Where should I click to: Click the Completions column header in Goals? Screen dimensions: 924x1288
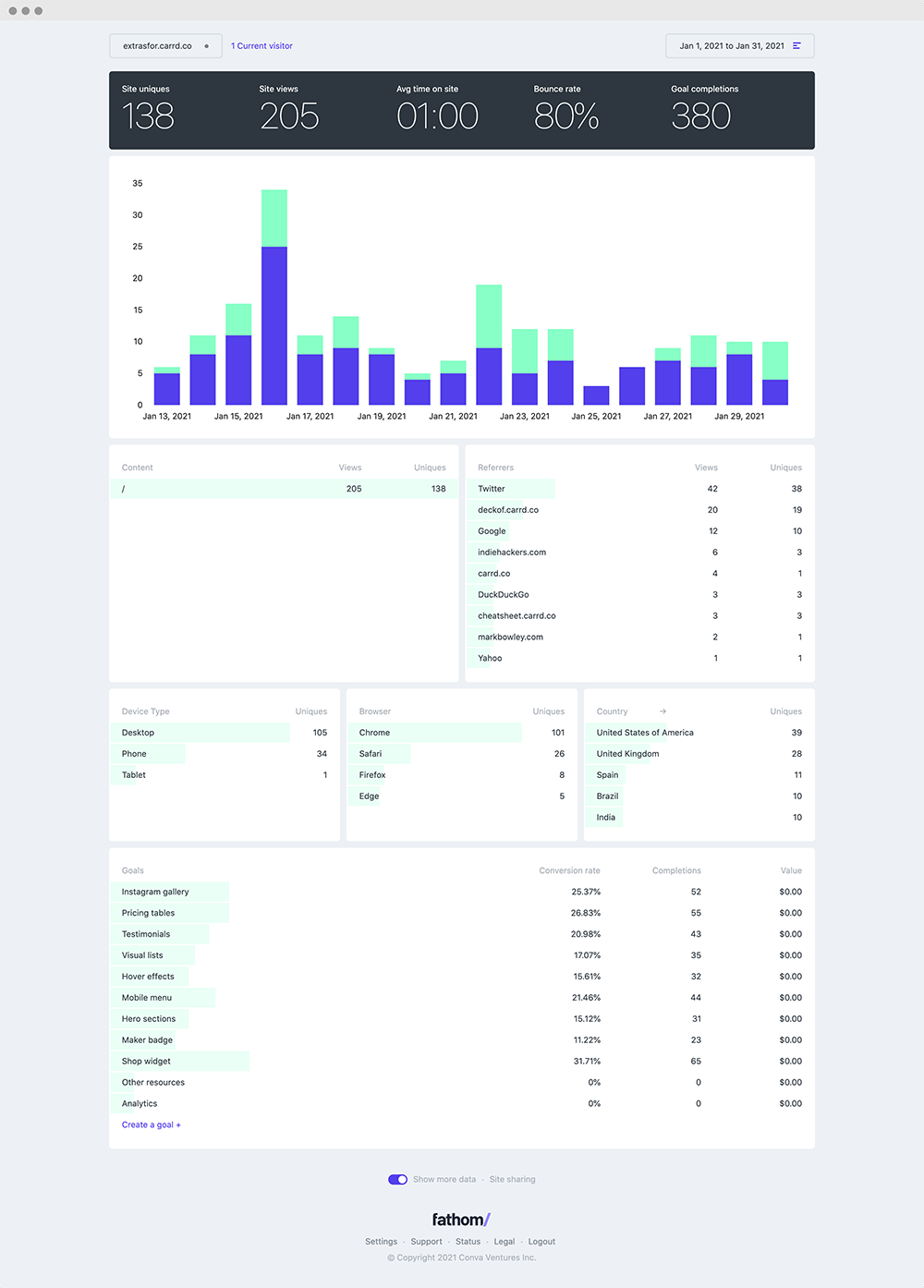click(x=676, y=870)
